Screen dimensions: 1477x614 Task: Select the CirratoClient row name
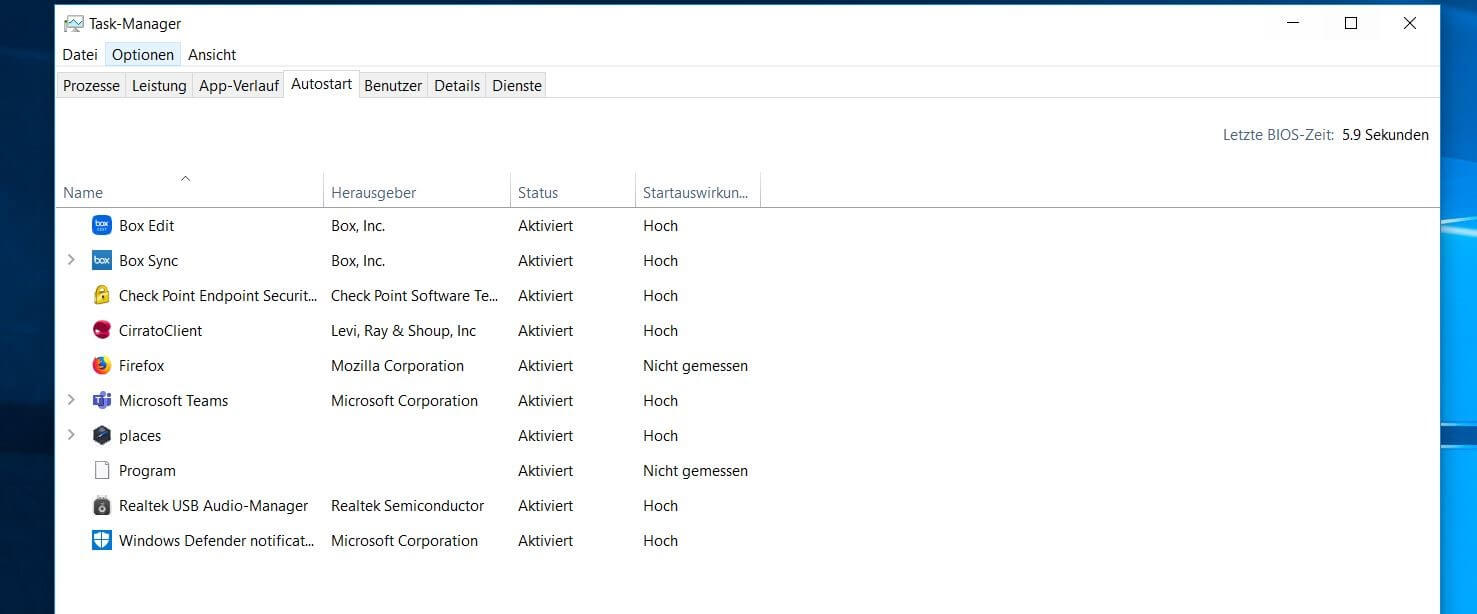160,330
